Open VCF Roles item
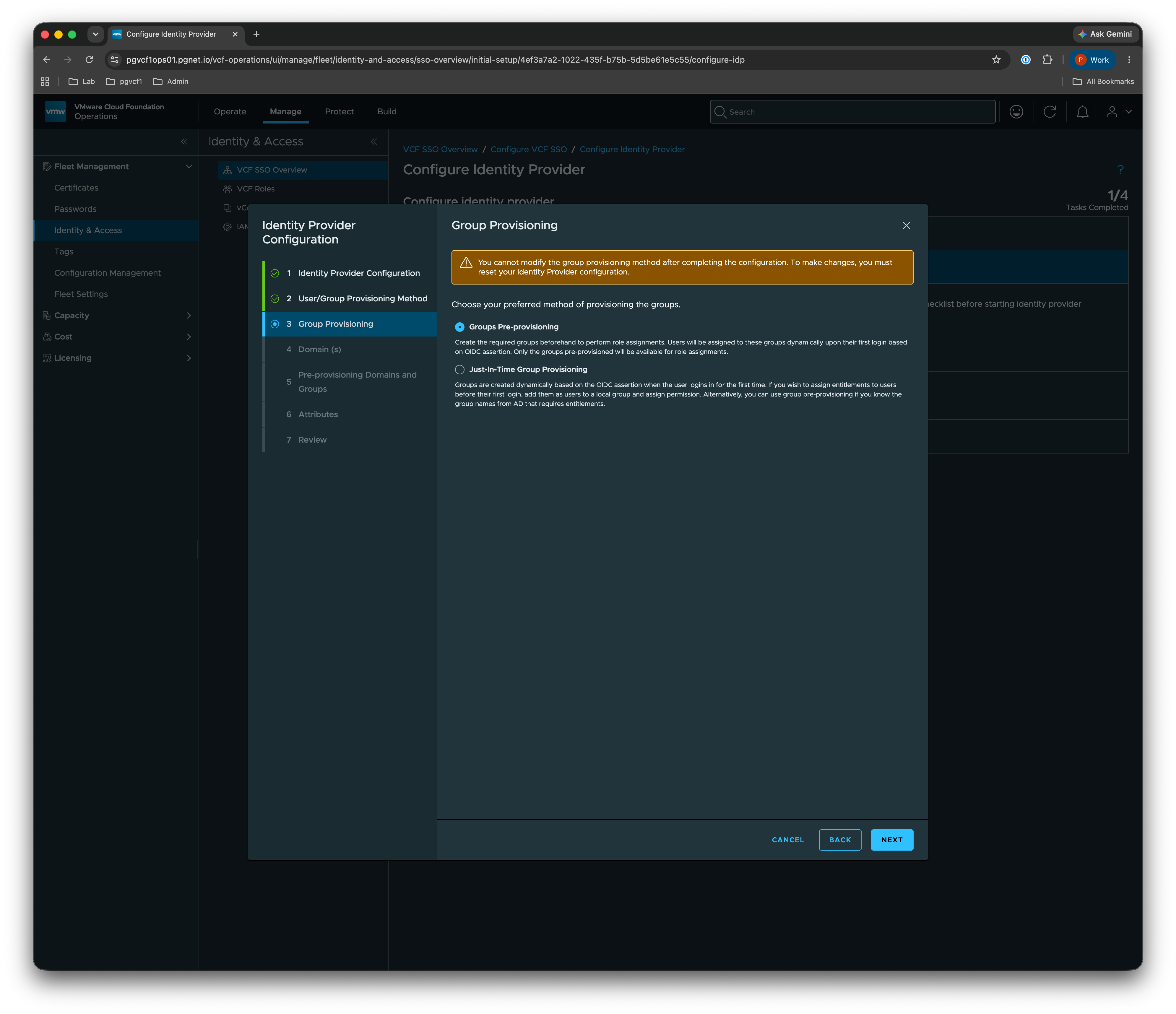Viewport: 1176px width, 1014px height. coord(255,189)
